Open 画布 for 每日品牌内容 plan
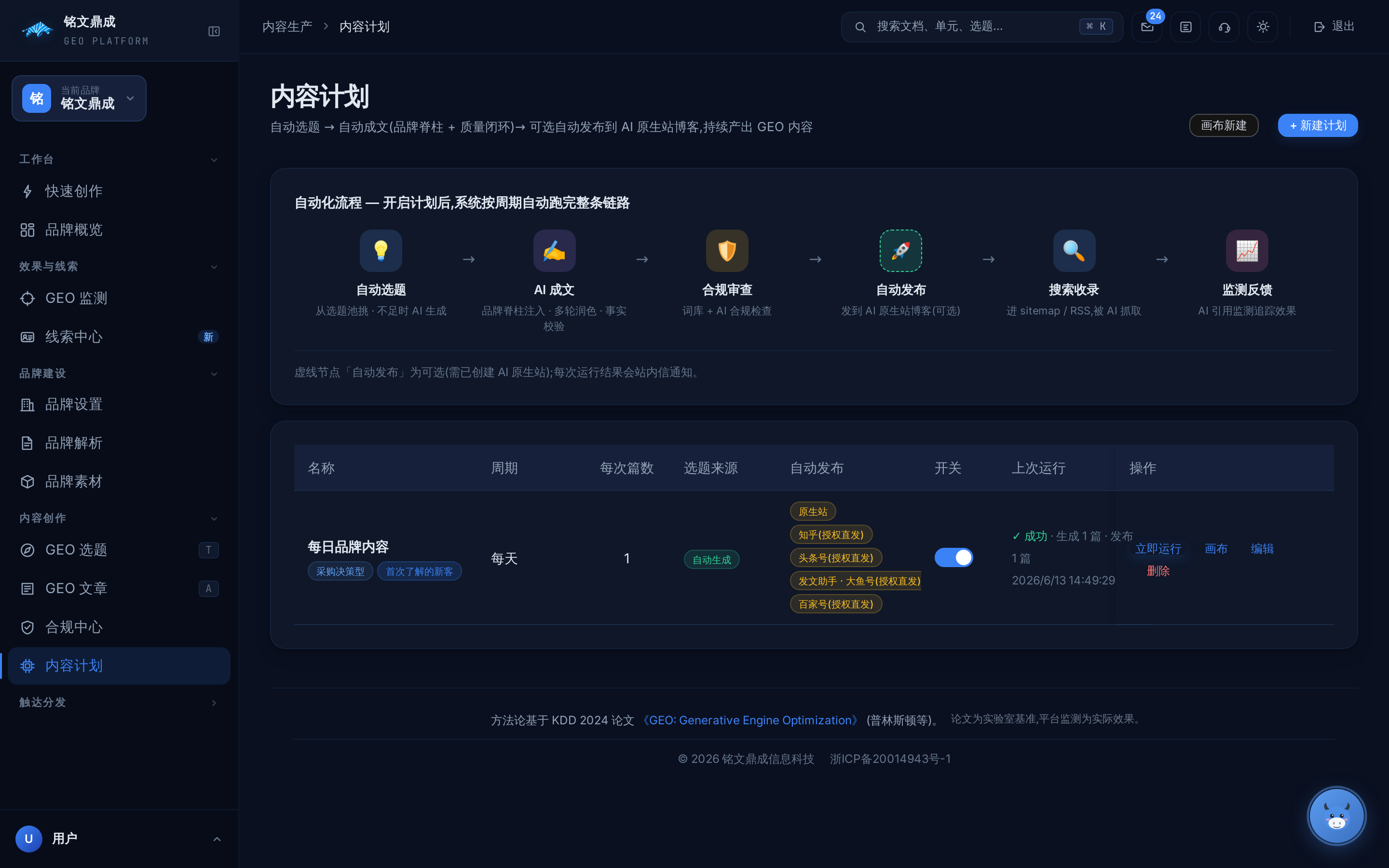 pyautogui.click(x=1216, y=548)
